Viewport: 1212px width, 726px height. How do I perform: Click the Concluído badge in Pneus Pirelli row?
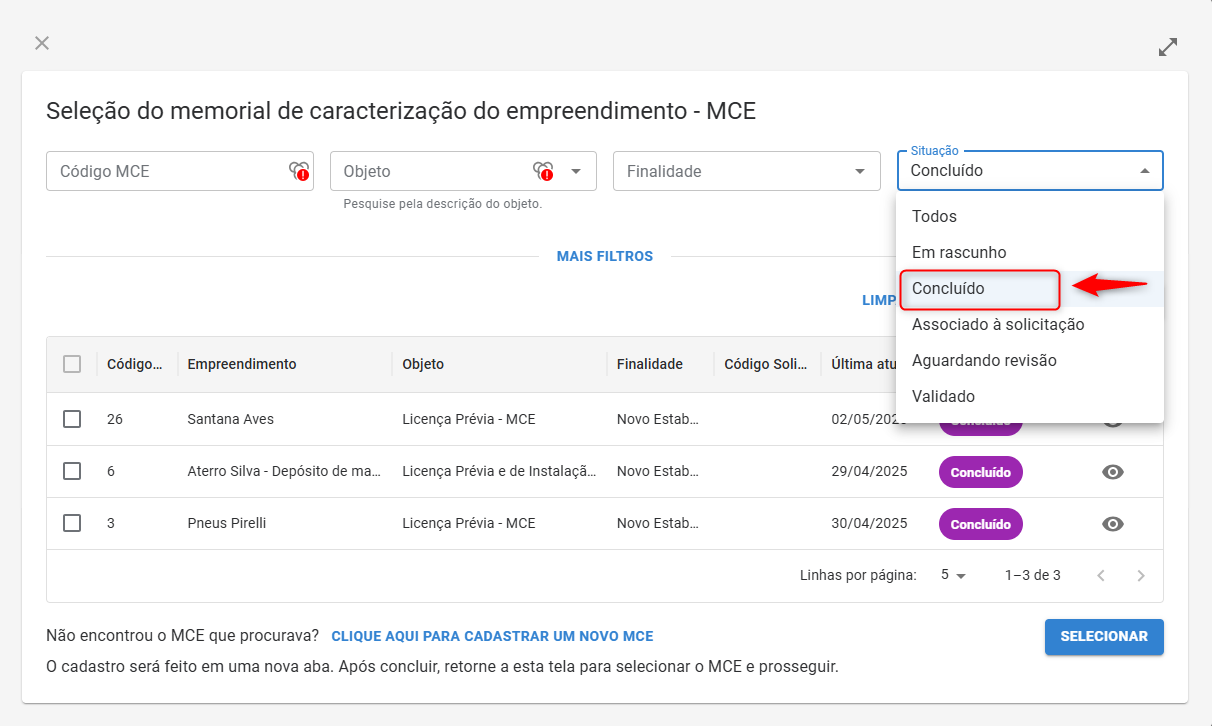tap(981, 524)
